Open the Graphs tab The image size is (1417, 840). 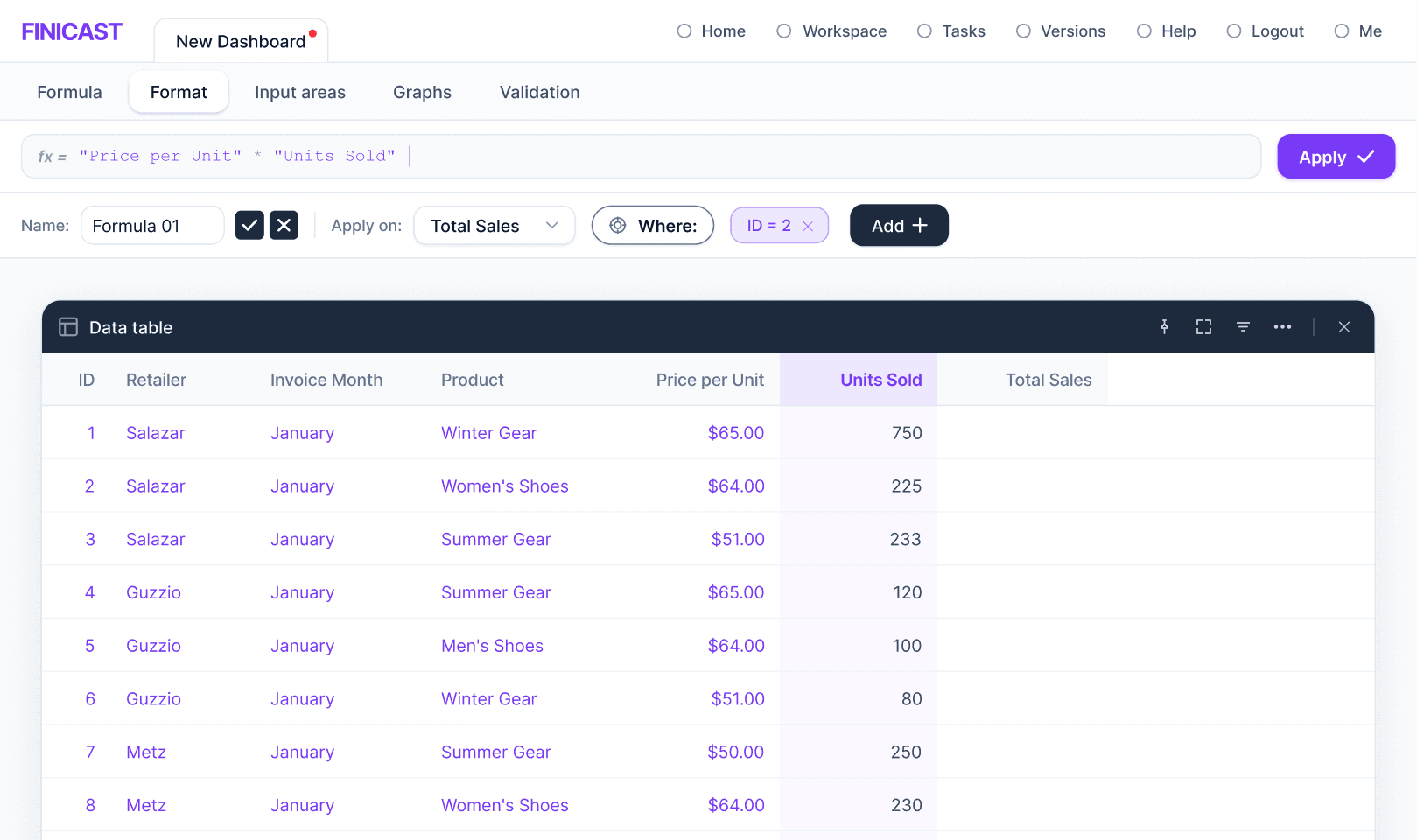(422, 92)
